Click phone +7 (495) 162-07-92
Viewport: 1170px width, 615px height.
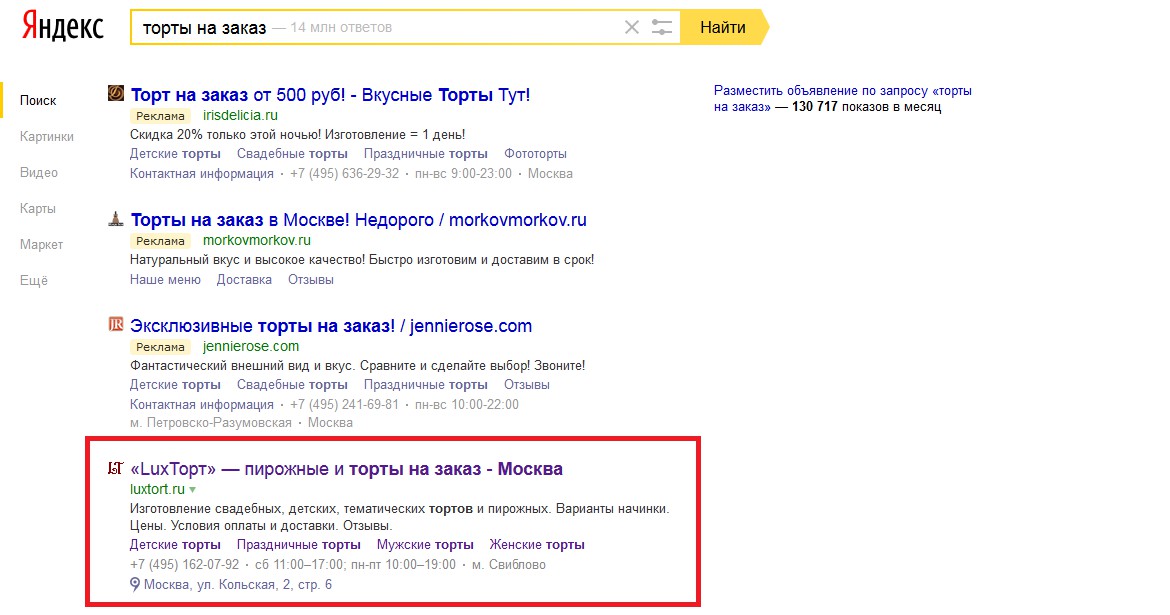point(185,564)
